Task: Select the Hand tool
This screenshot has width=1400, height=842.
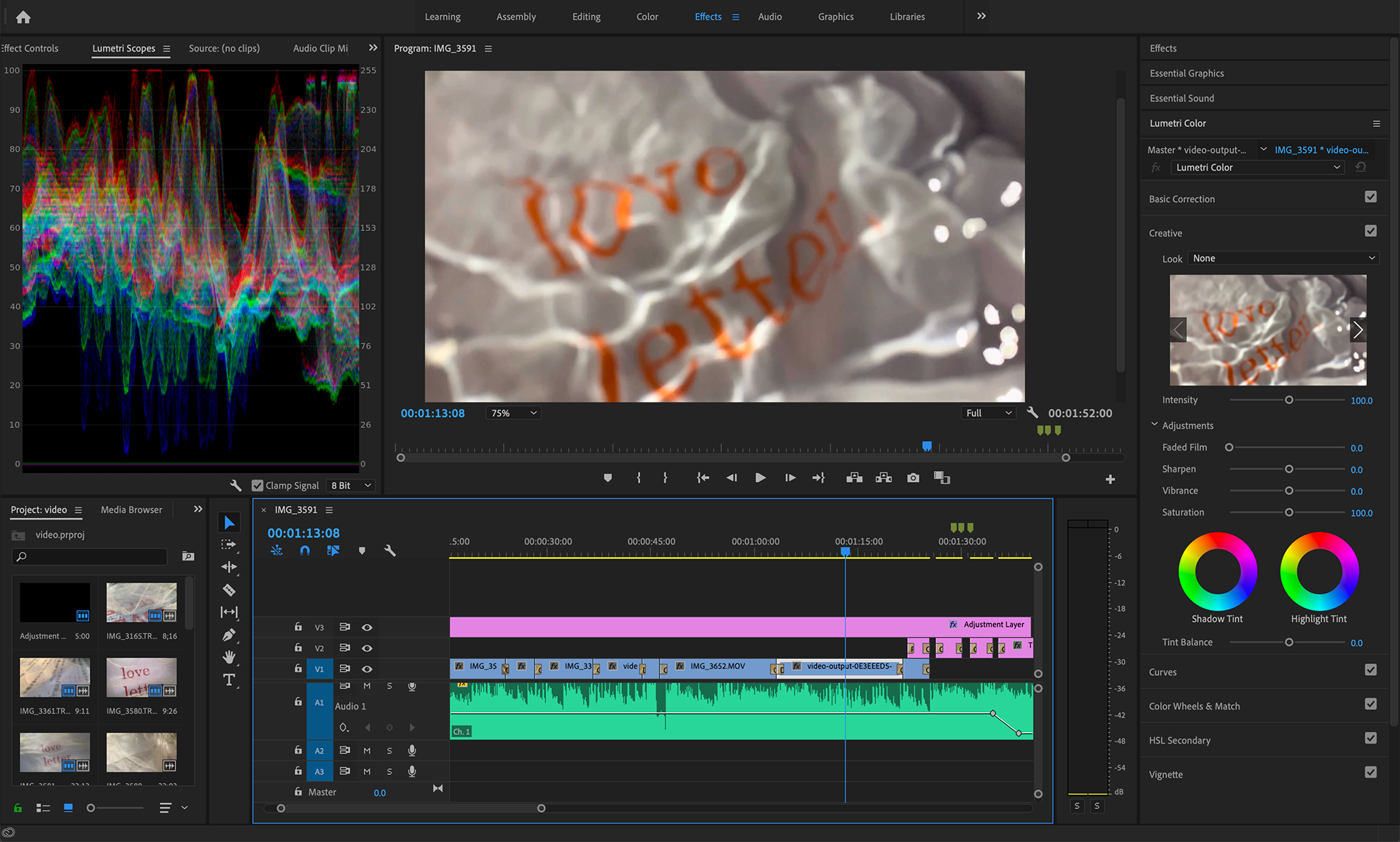Action: coord(229,657)
